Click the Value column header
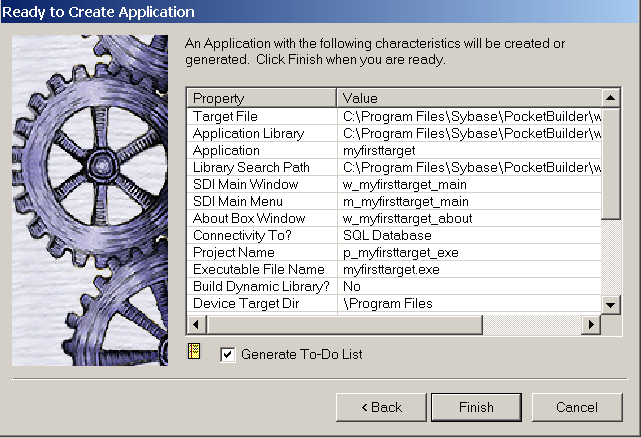 pos(469,98)
